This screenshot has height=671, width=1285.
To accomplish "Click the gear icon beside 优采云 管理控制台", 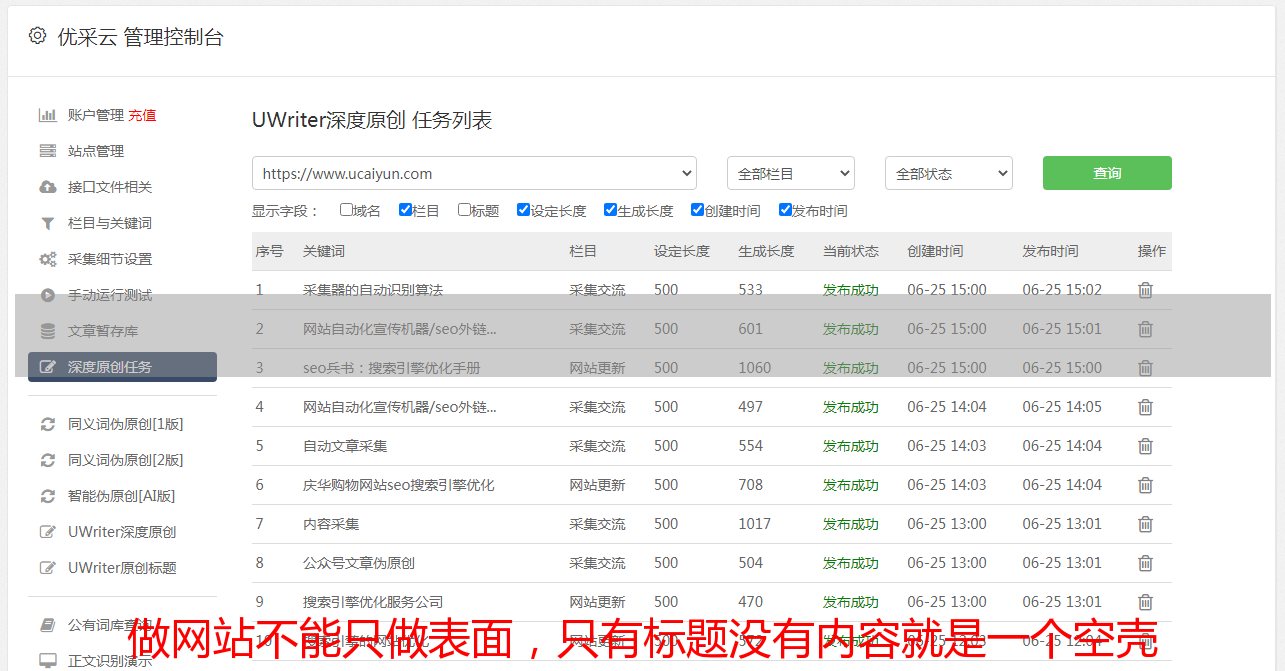I will 37,36.
